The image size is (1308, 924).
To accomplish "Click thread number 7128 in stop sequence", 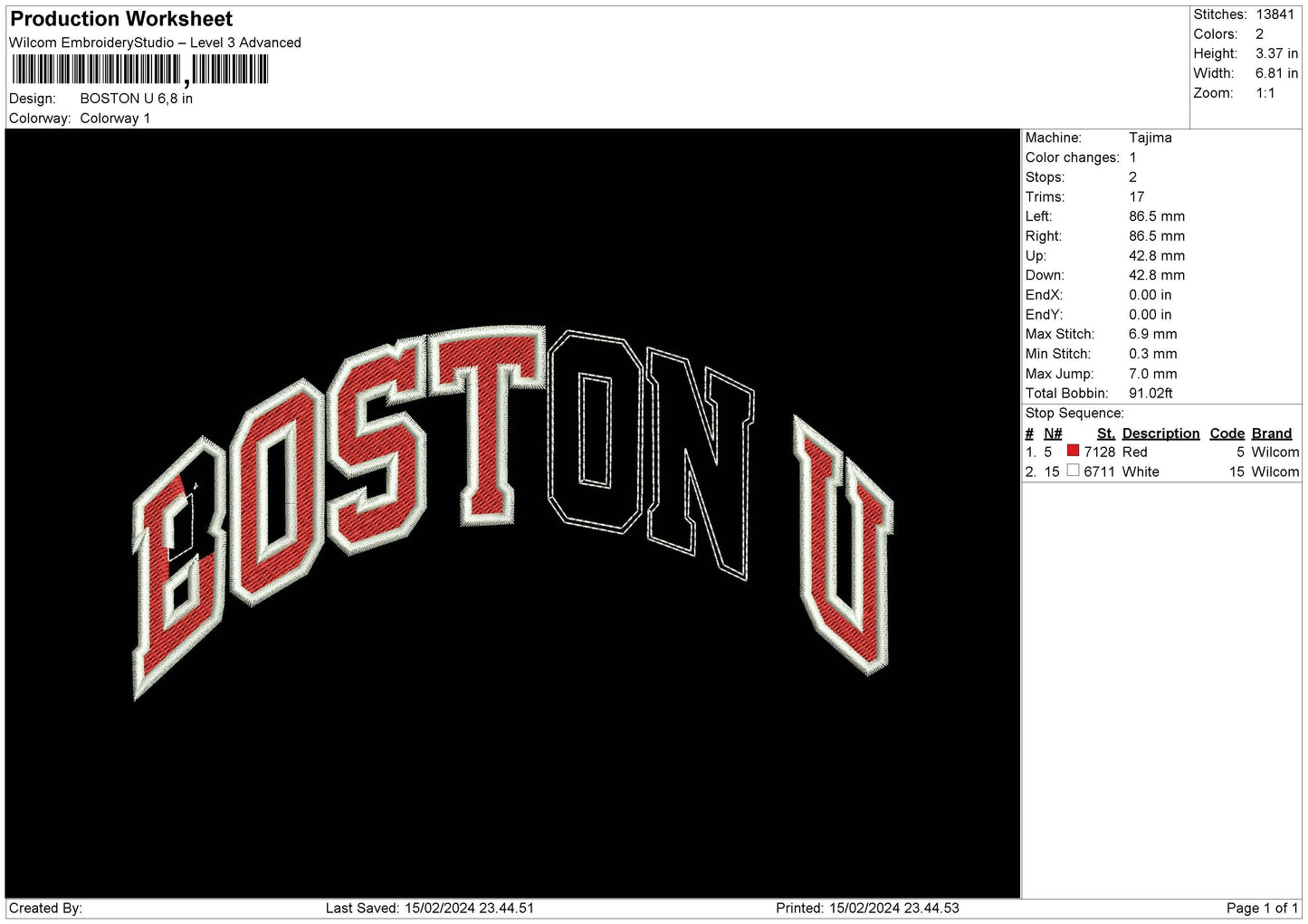I will (1100, 452).
